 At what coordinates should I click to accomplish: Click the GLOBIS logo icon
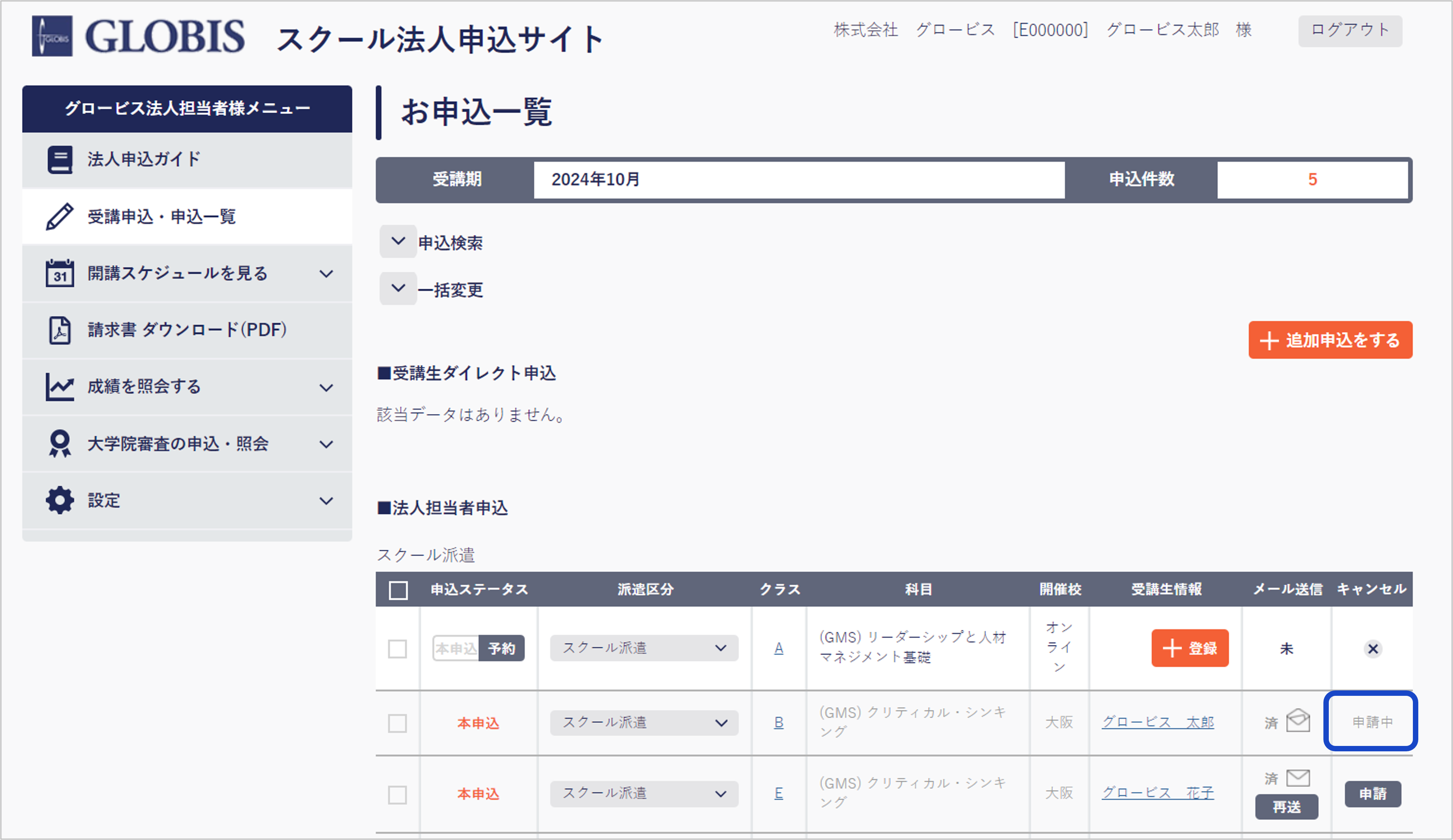[52, 36]
